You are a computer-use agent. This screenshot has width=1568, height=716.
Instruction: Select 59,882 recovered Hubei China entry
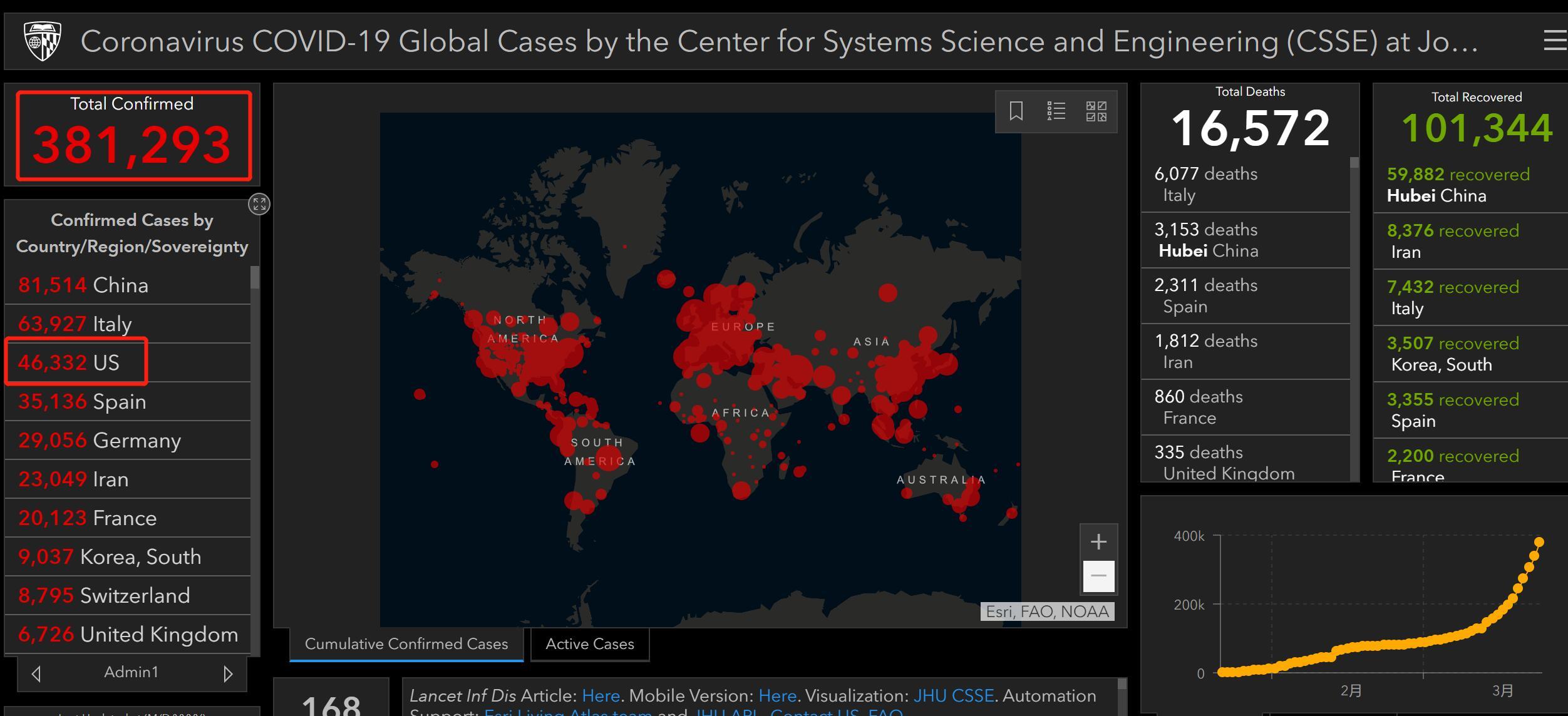pyautogui.click(x=1471, y=185)
